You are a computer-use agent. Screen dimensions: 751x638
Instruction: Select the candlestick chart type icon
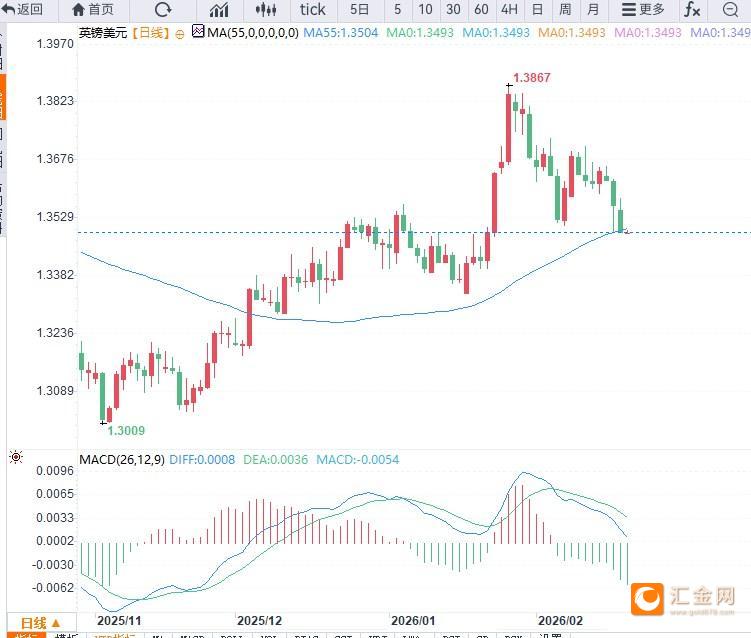click(265, 10)
